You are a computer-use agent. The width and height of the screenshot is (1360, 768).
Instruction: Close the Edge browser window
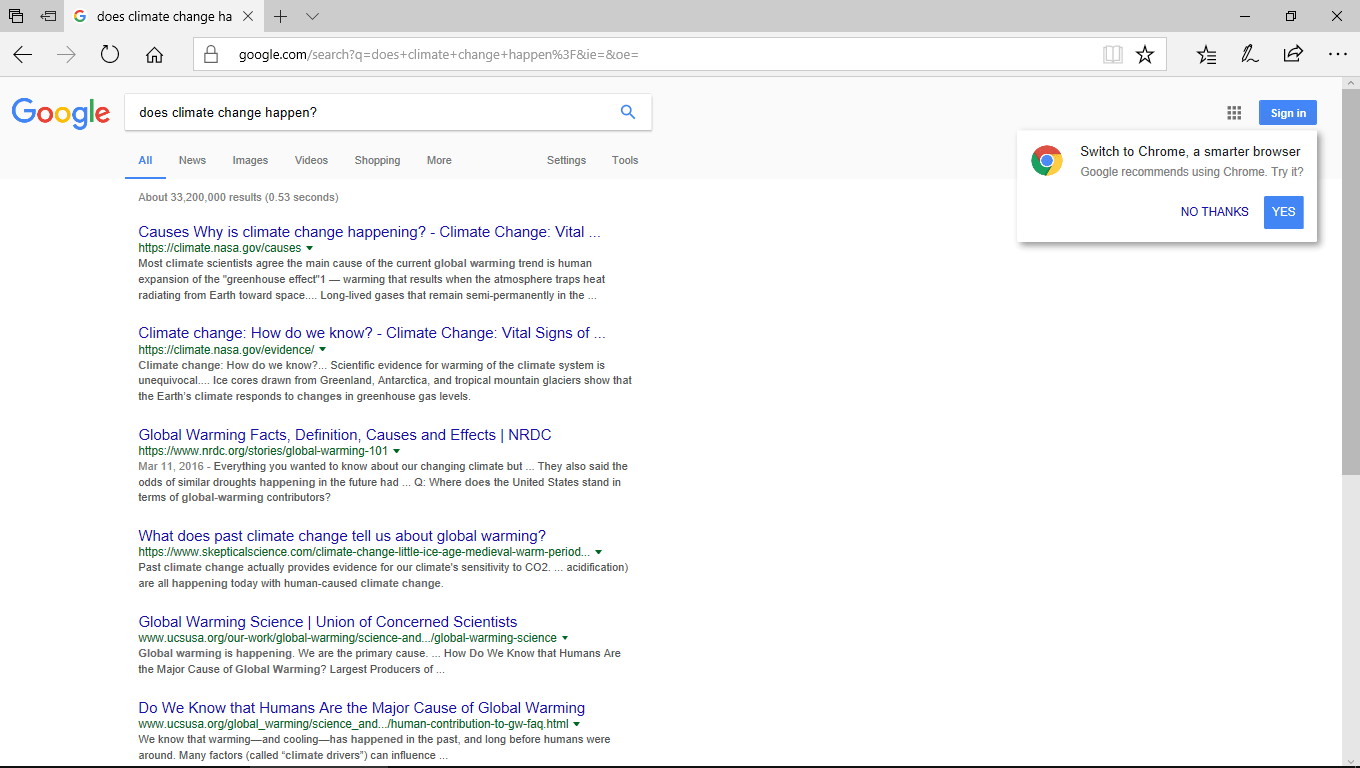1337,16
